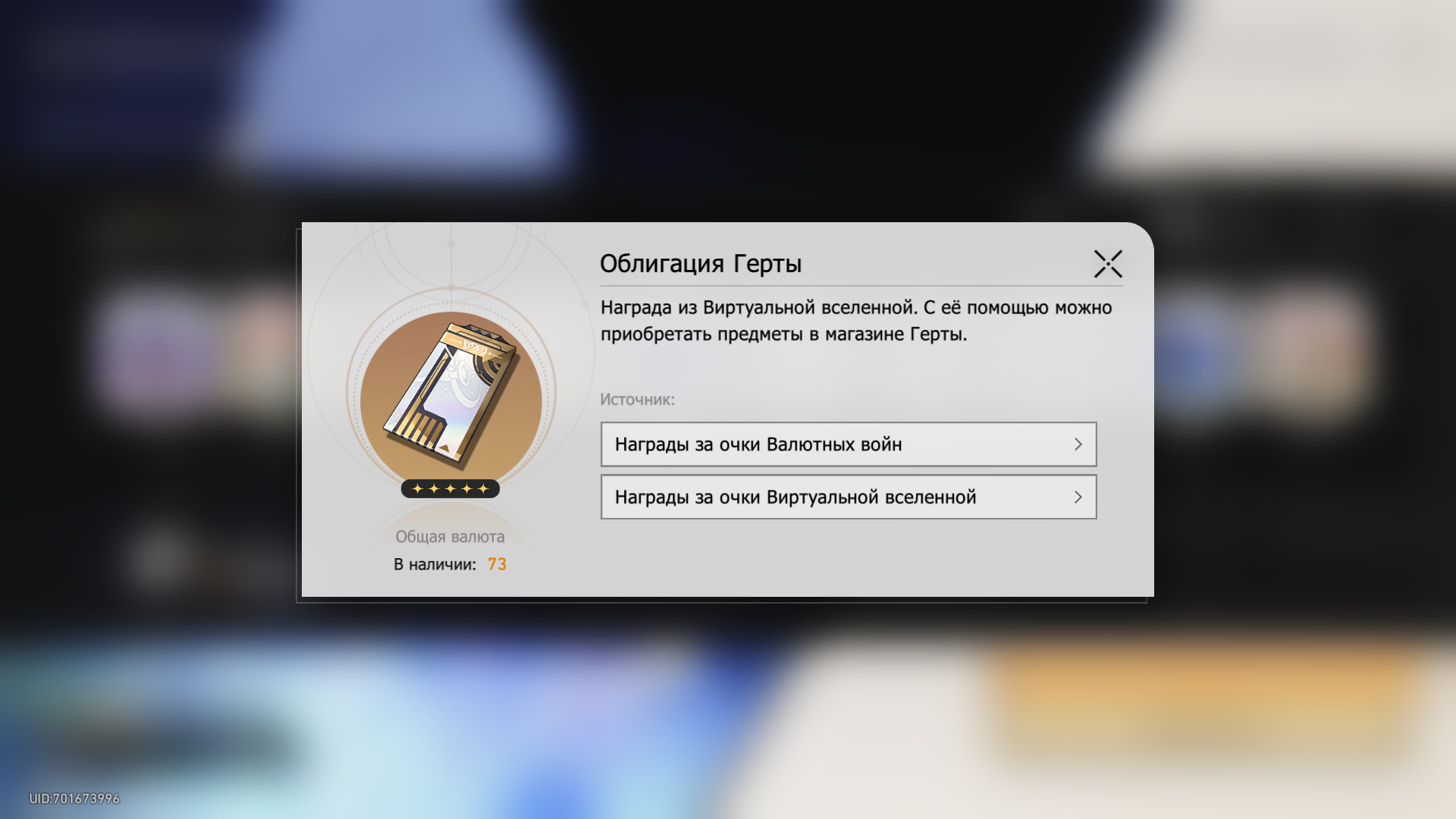Open Награды за очки Виртуальной вселенной source
1456x819 pixels.
click(849, 497)
